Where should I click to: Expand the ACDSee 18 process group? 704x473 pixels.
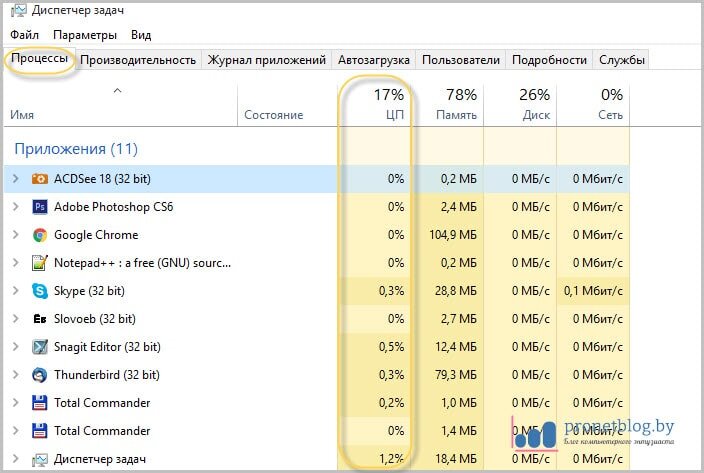point(16,179)
